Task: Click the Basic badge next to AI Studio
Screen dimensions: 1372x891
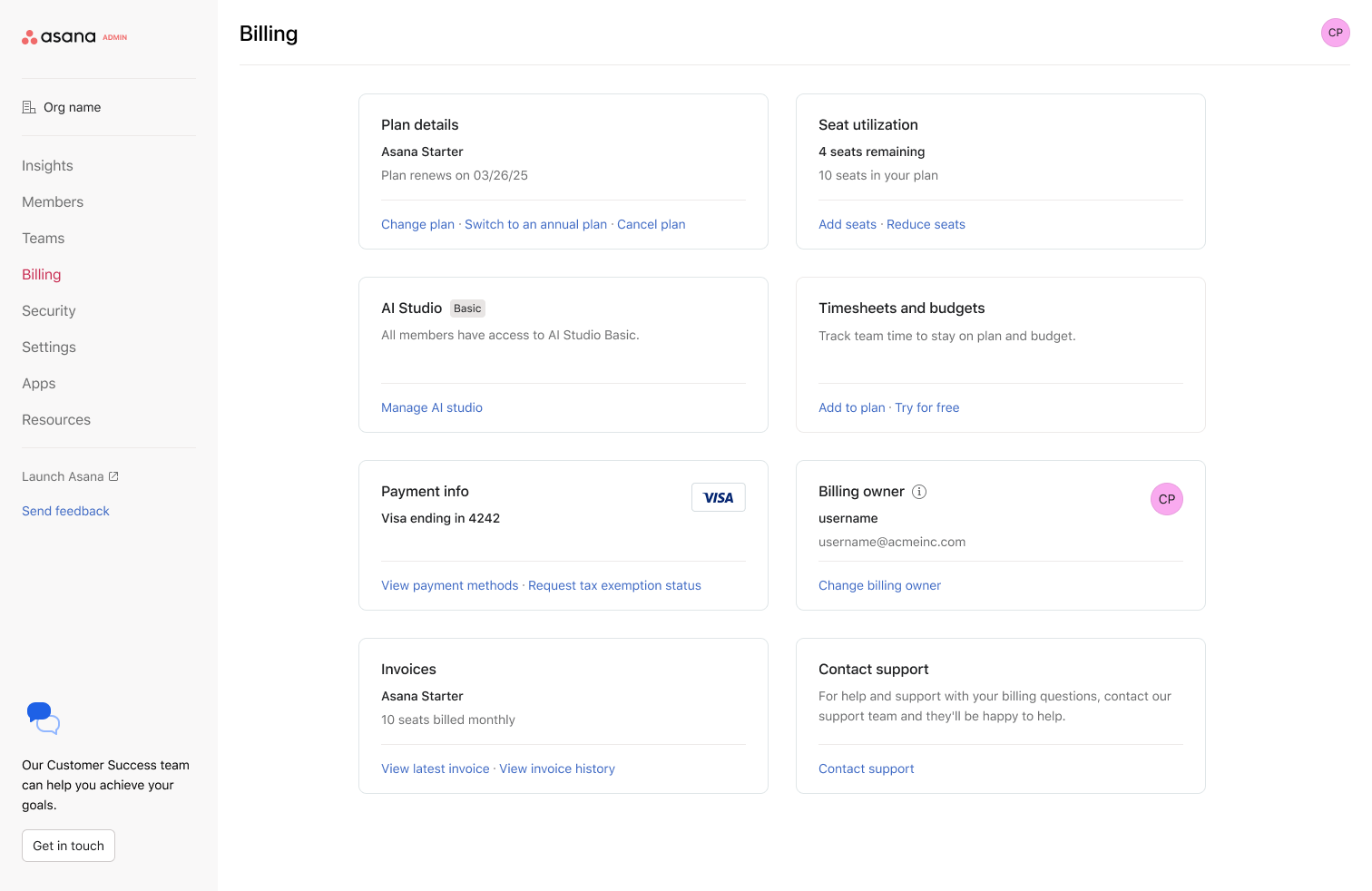Action: (467, 308)
